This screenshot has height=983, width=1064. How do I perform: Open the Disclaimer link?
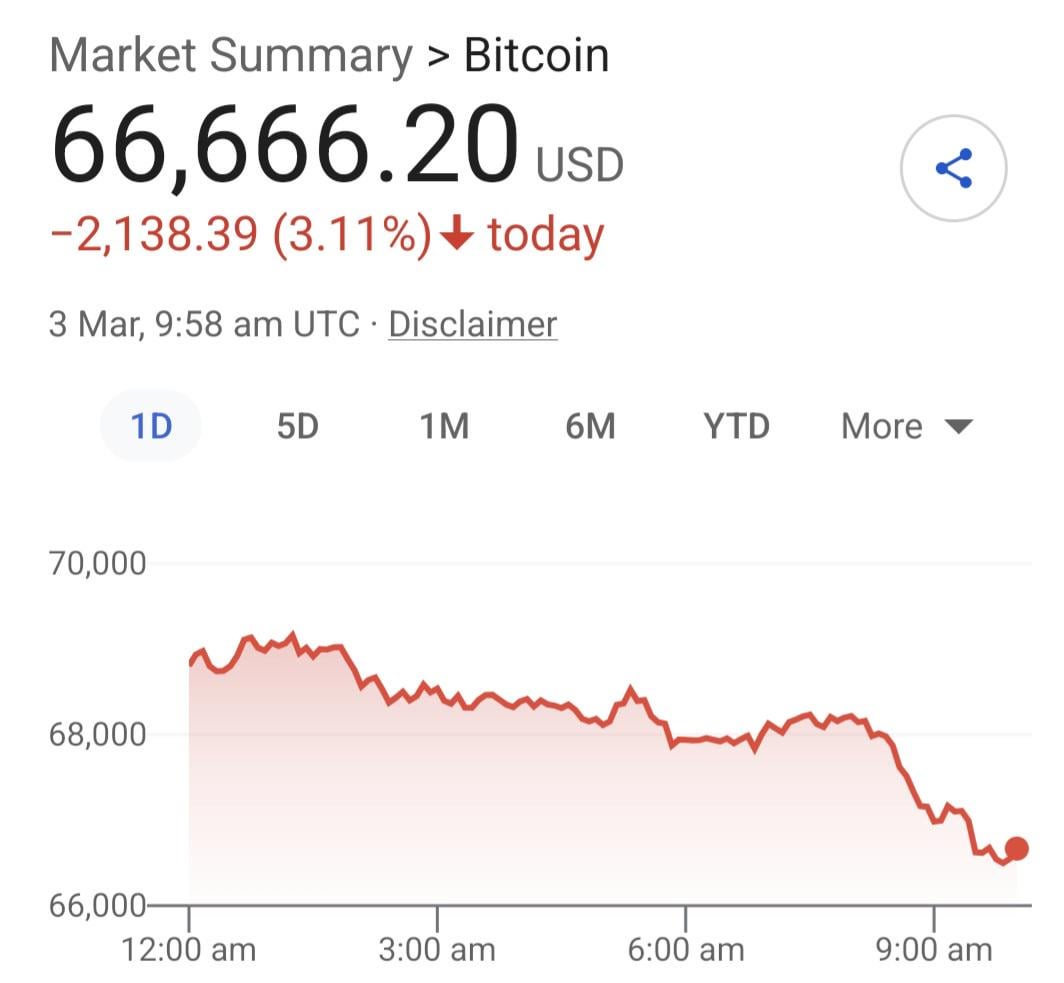click(x=472, y=325)
